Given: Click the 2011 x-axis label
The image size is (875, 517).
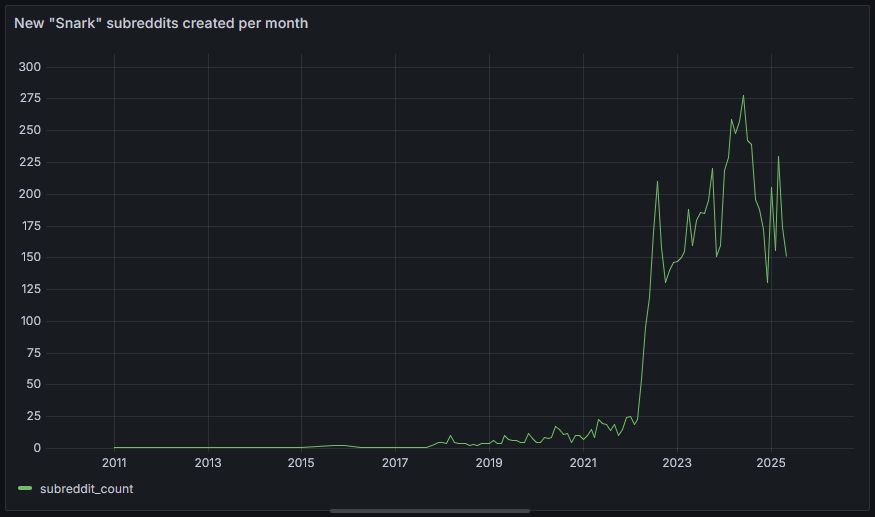Looking at the screenshot, I should pos(114,463).
